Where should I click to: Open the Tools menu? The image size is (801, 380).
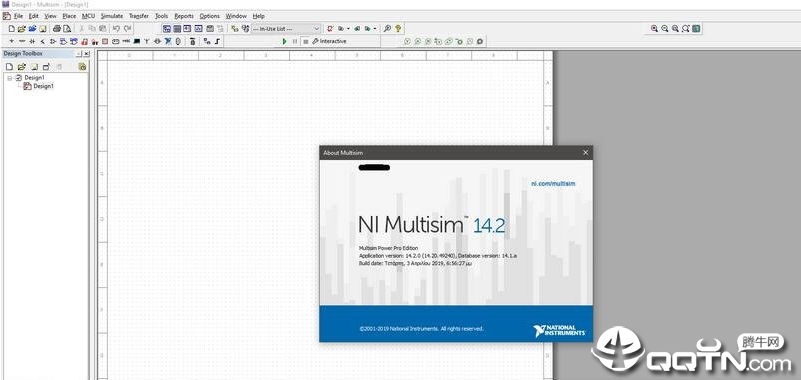(161, 16)
